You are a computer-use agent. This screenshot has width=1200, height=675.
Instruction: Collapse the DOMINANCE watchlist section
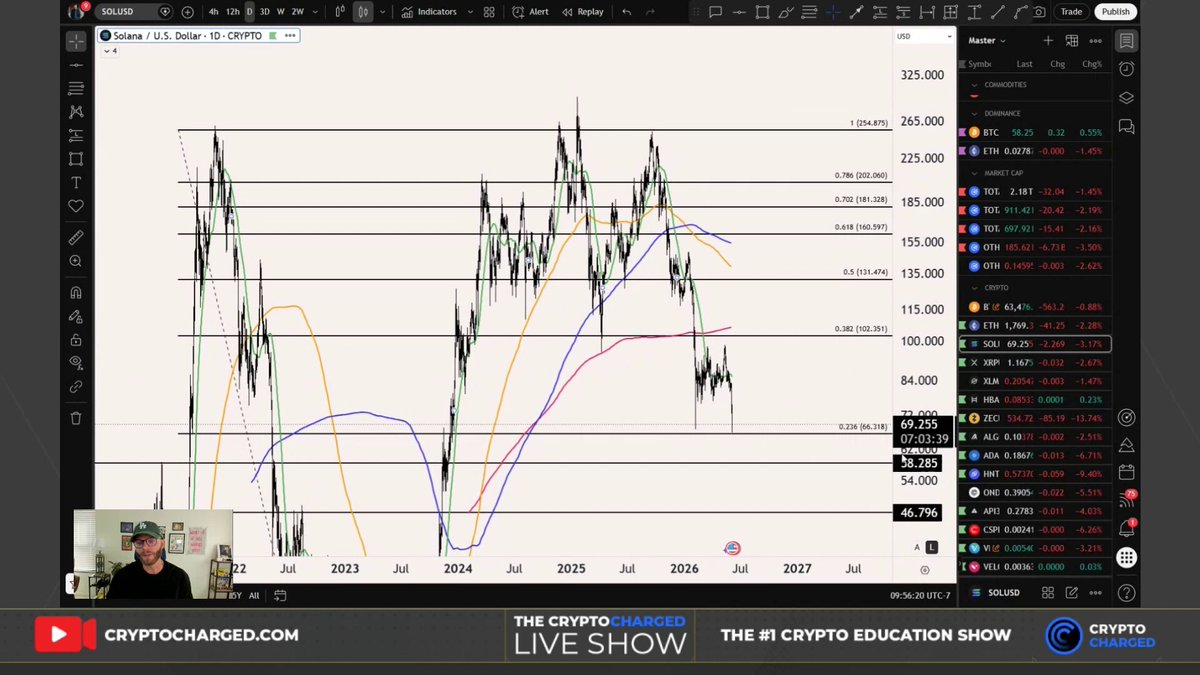[975, 113]
